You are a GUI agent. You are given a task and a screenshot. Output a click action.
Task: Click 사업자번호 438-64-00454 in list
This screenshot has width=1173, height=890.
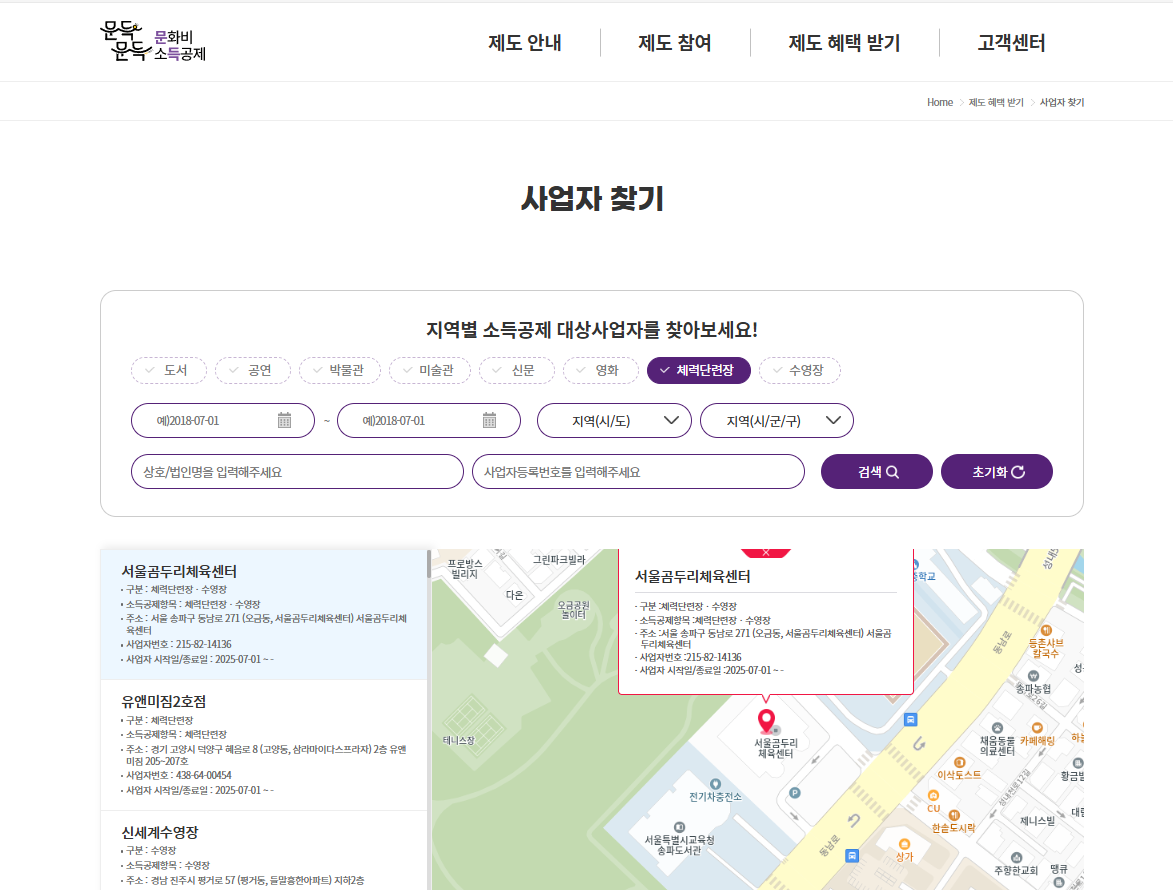(x=179, y=775)
